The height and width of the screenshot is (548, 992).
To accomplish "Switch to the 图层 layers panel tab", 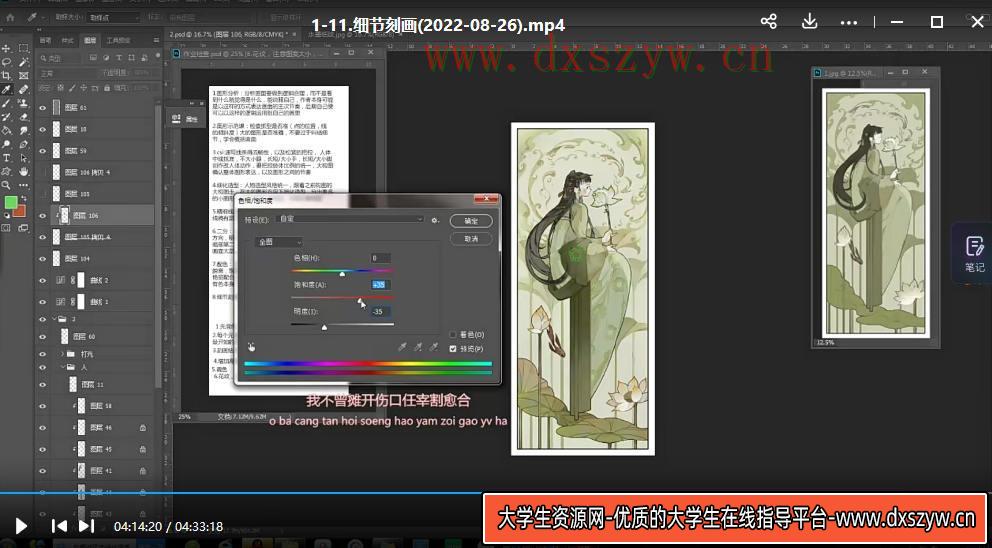I will pyautogui.click(x=90, y=40).
